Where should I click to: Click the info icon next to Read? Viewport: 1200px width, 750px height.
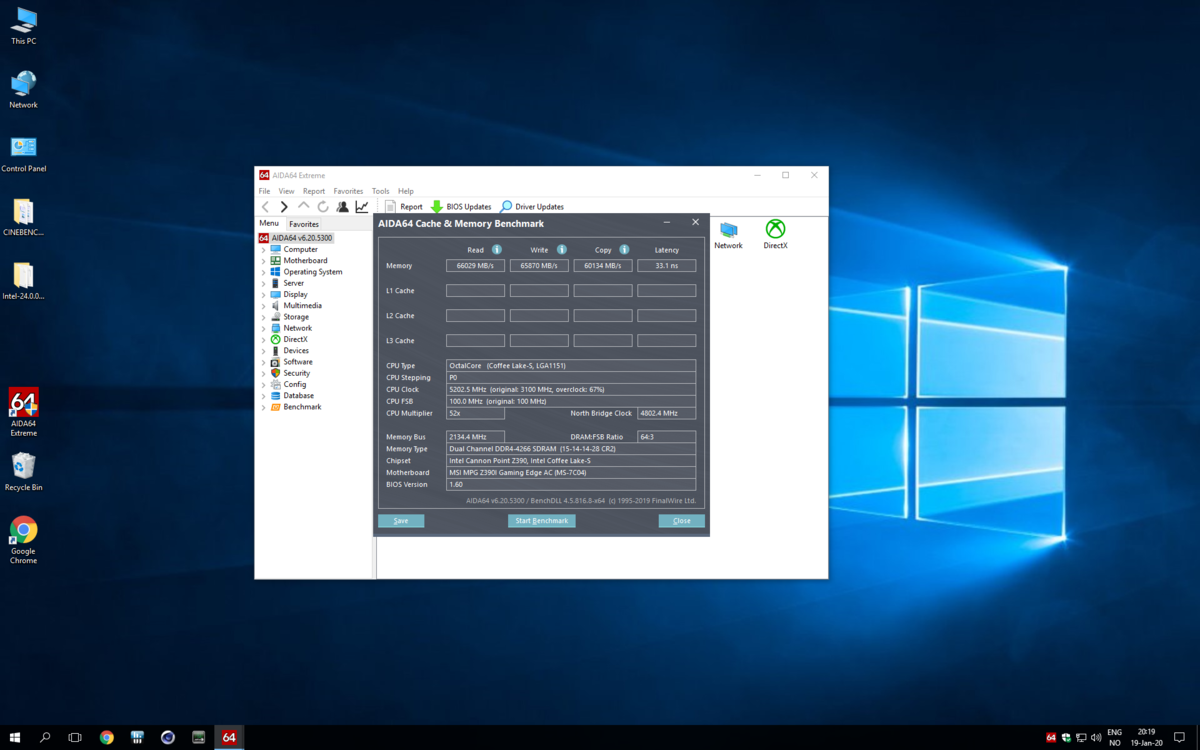(x=496, y=250)
